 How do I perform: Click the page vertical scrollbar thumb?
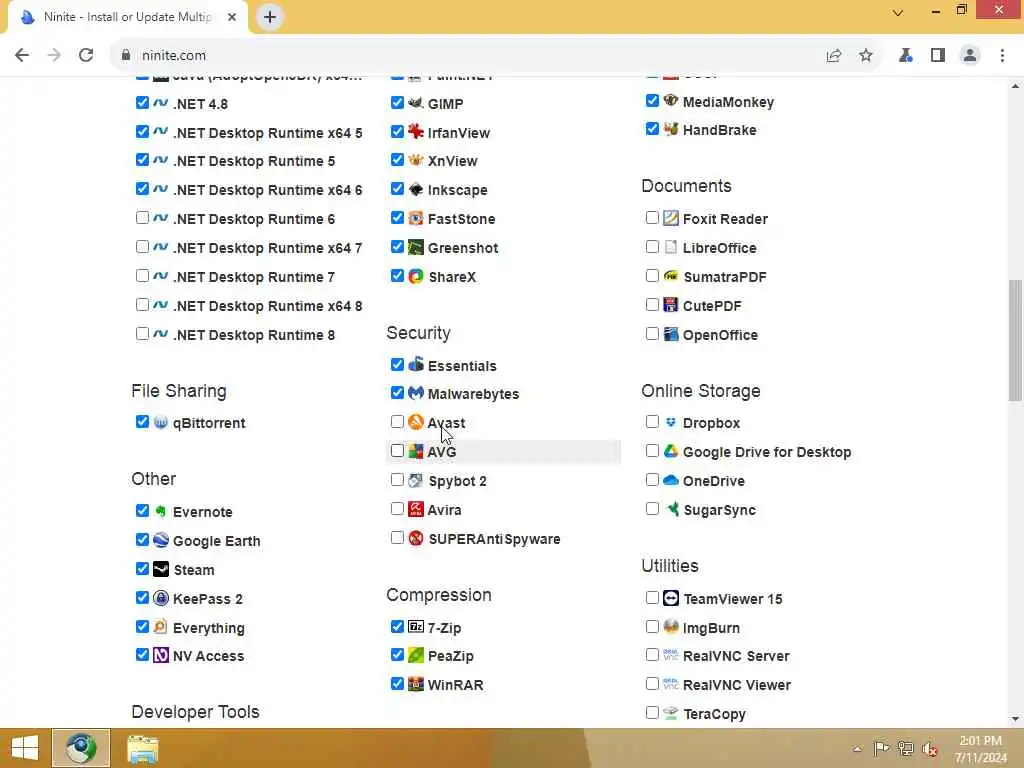point(1015,340)
